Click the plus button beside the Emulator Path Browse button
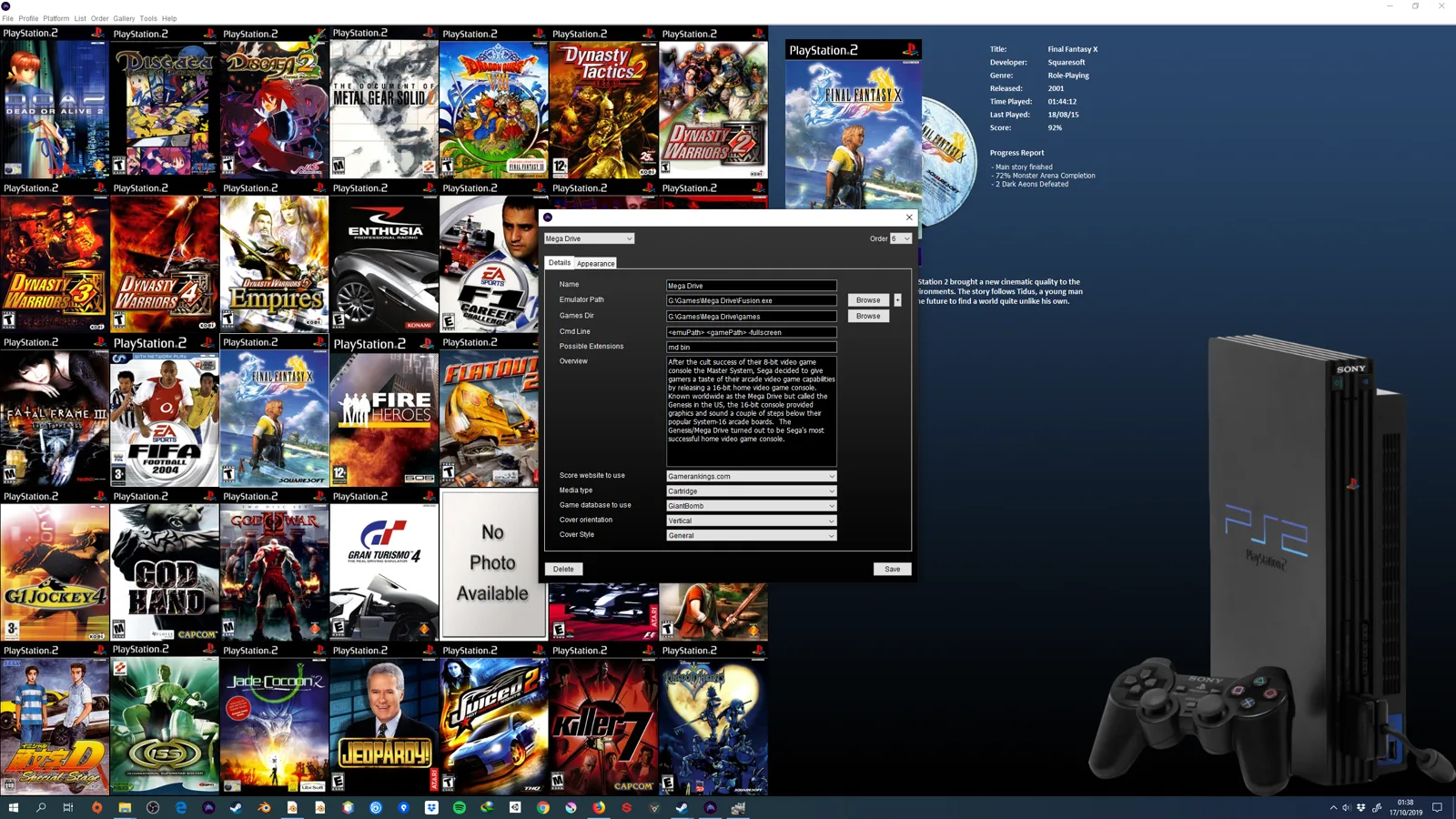 (x=897, y=299)
